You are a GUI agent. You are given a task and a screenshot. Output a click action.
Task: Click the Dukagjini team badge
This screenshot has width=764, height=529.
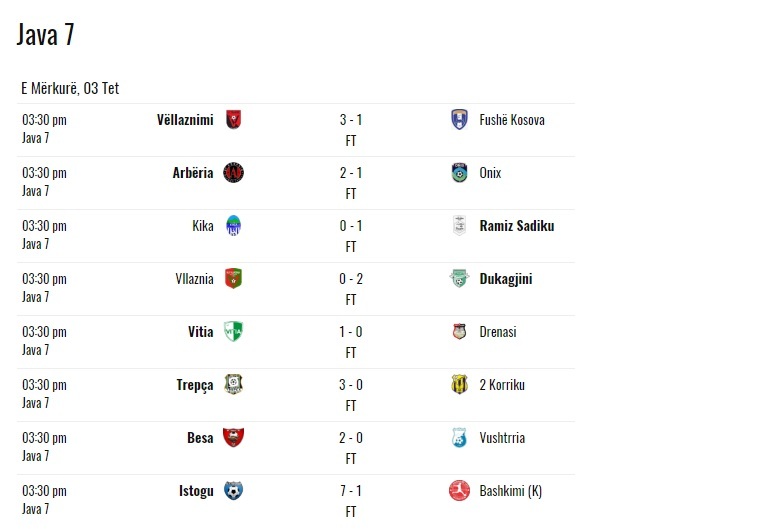pyautogui.click(x=459, y=279)
